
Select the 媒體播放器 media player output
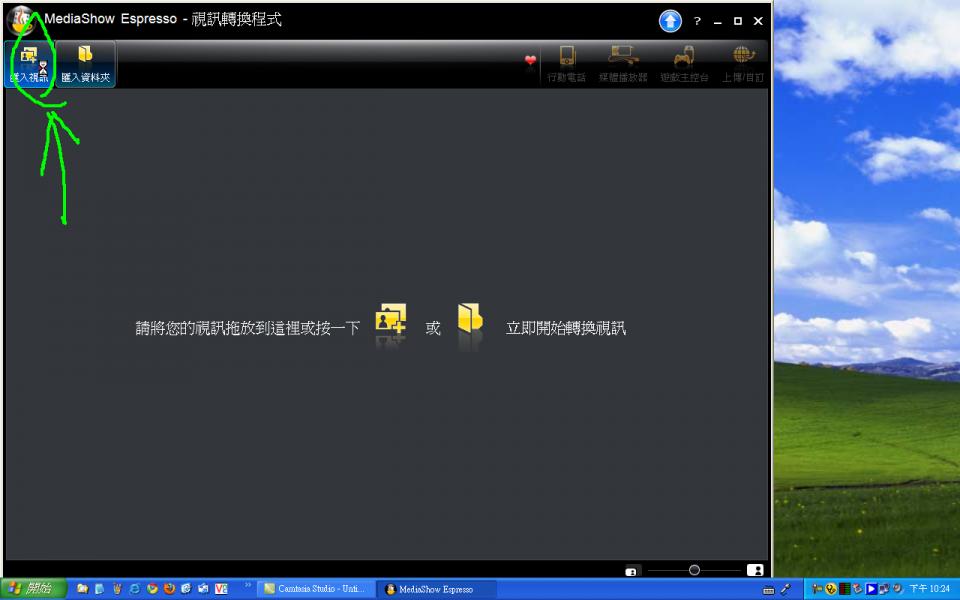pos(623,64)
